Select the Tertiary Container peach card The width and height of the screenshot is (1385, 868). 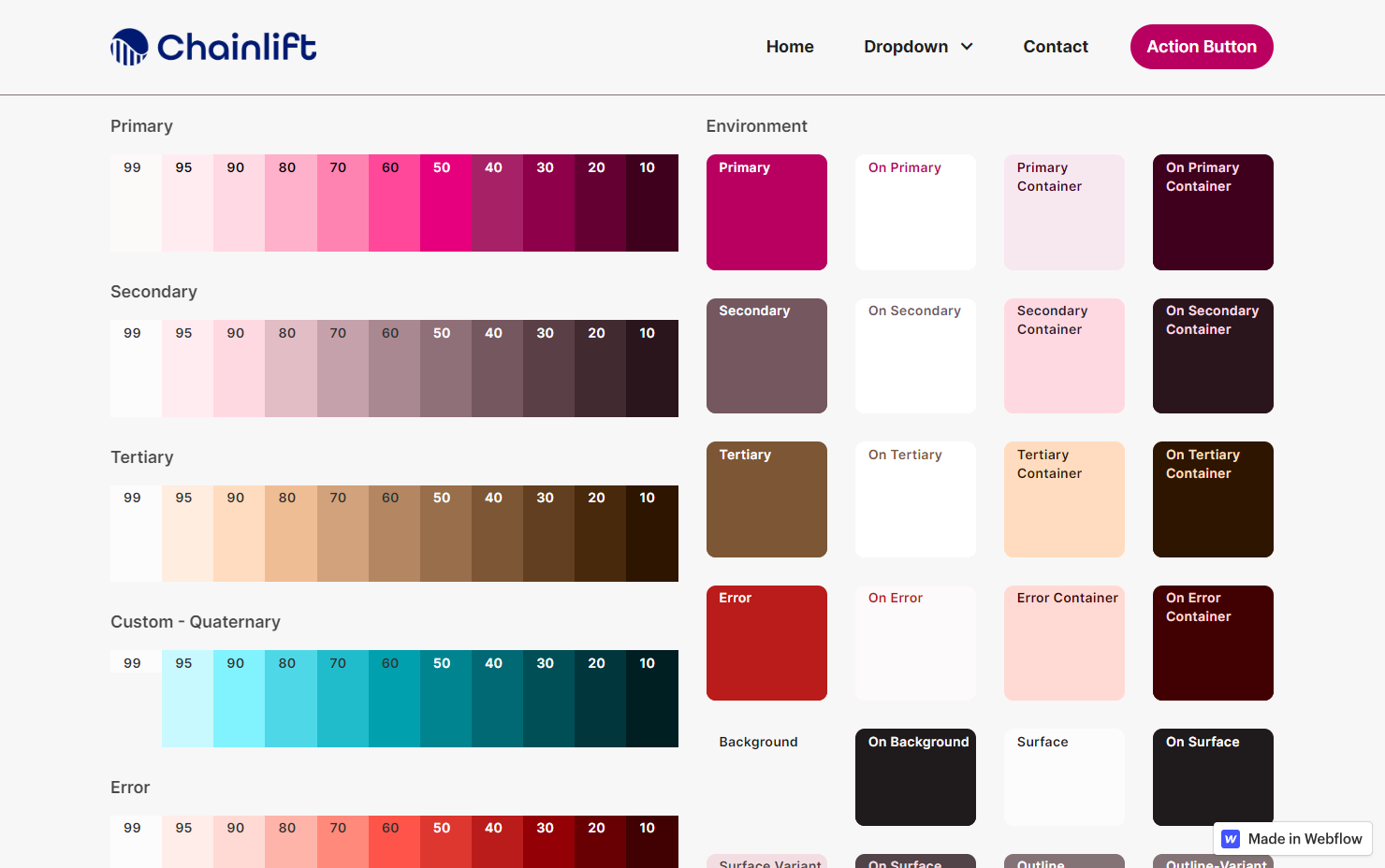click(x=1064, y=499)
